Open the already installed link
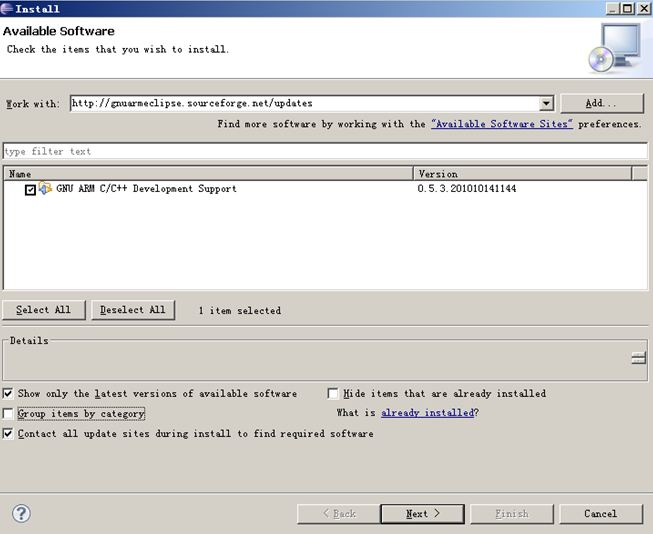The image size is (653, 534). tap(428, 413)
